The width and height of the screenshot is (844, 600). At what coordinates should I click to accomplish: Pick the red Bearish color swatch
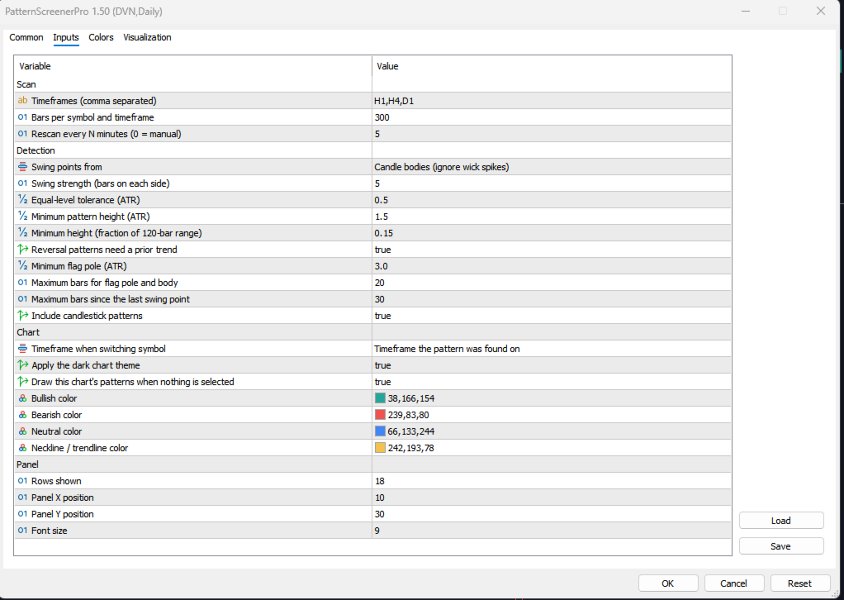coord(380,415)
